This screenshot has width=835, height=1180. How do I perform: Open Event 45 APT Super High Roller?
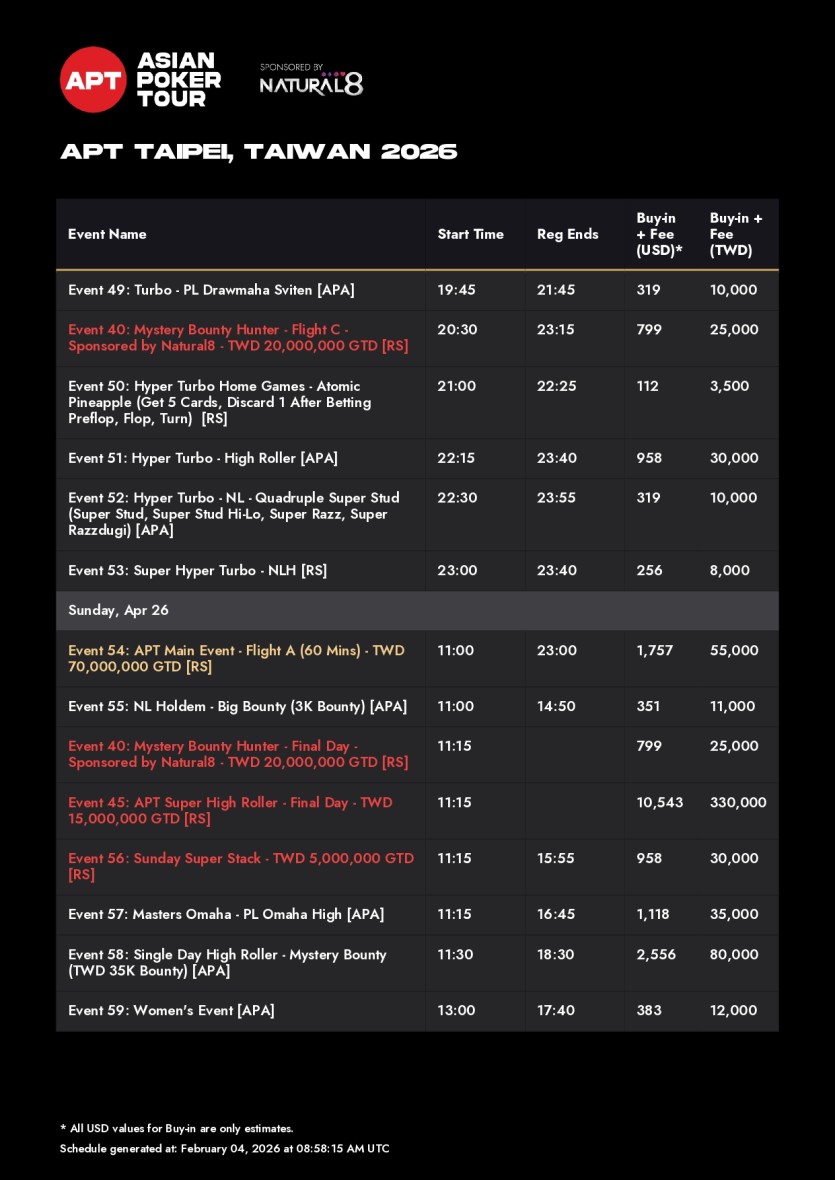pyautogui.click(x=230, y=810)
